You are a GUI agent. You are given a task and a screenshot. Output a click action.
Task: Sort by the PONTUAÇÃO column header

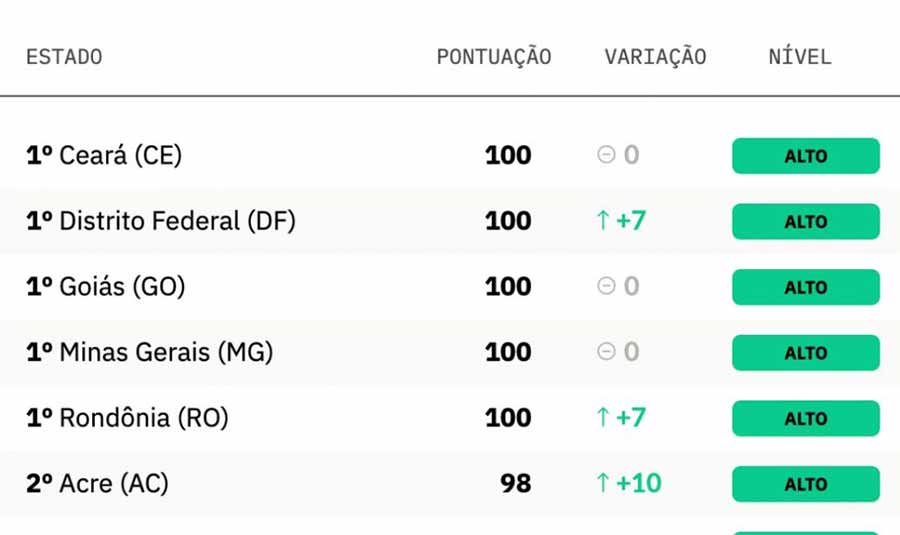tap(494, 57)
